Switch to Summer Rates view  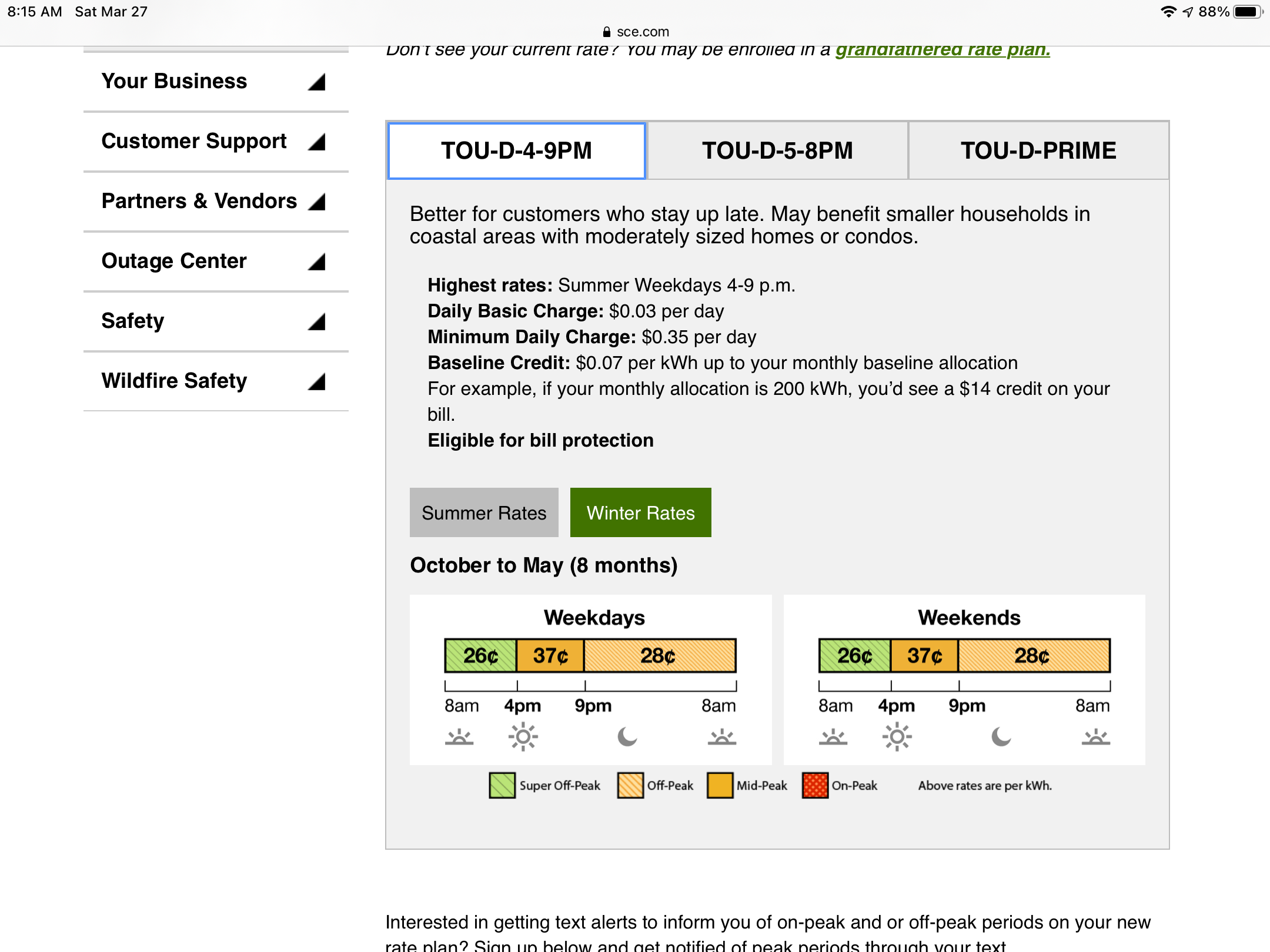(483, 512)
